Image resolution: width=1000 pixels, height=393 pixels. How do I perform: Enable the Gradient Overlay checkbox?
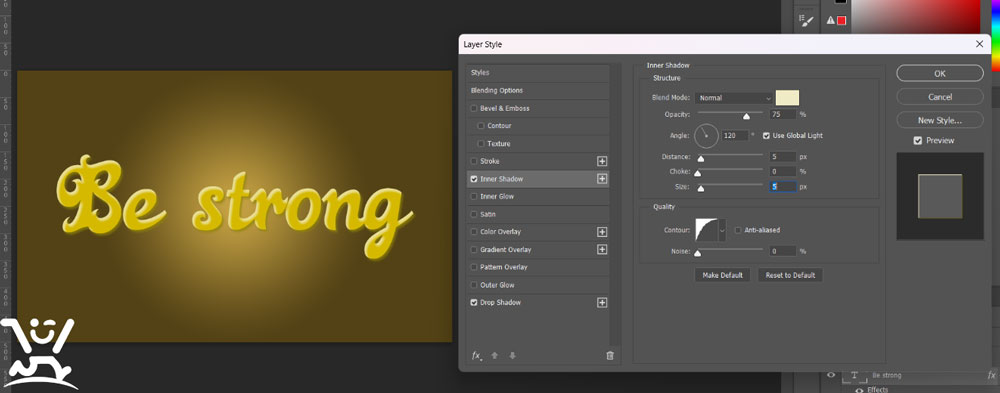point(474,249)
